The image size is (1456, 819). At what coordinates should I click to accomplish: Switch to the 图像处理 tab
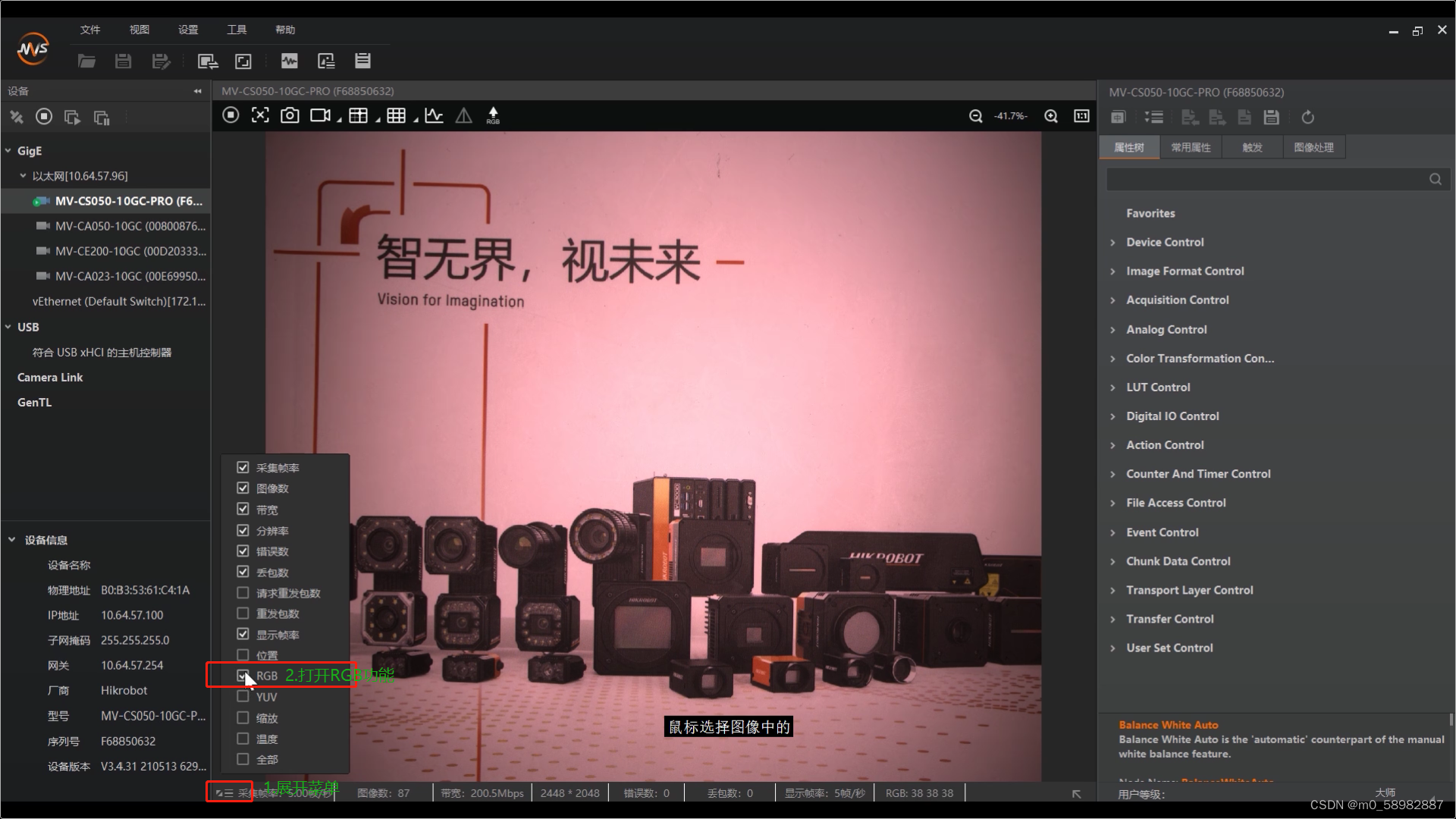click(1313, 147)
